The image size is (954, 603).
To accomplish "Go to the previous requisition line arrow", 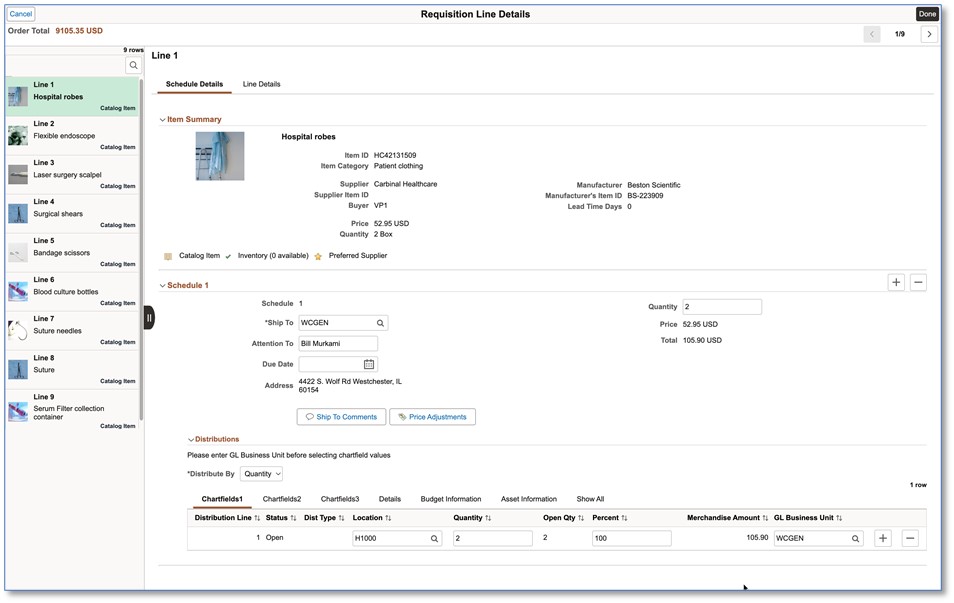I will [872, 34].
